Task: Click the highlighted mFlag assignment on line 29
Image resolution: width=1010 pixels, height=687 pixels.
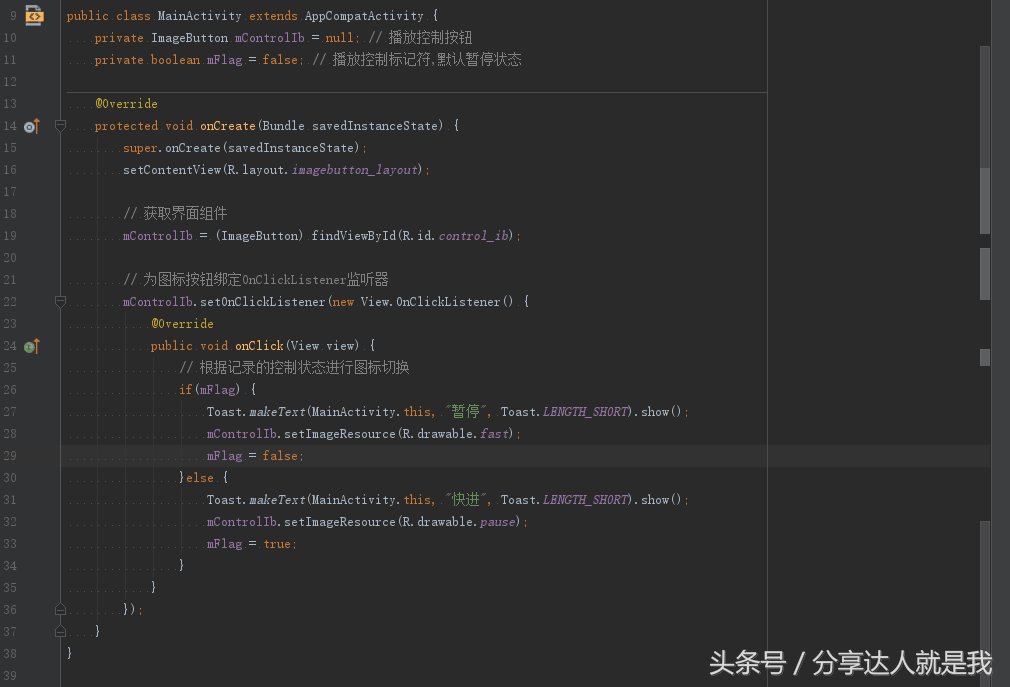Action: [x=252, y=455]
